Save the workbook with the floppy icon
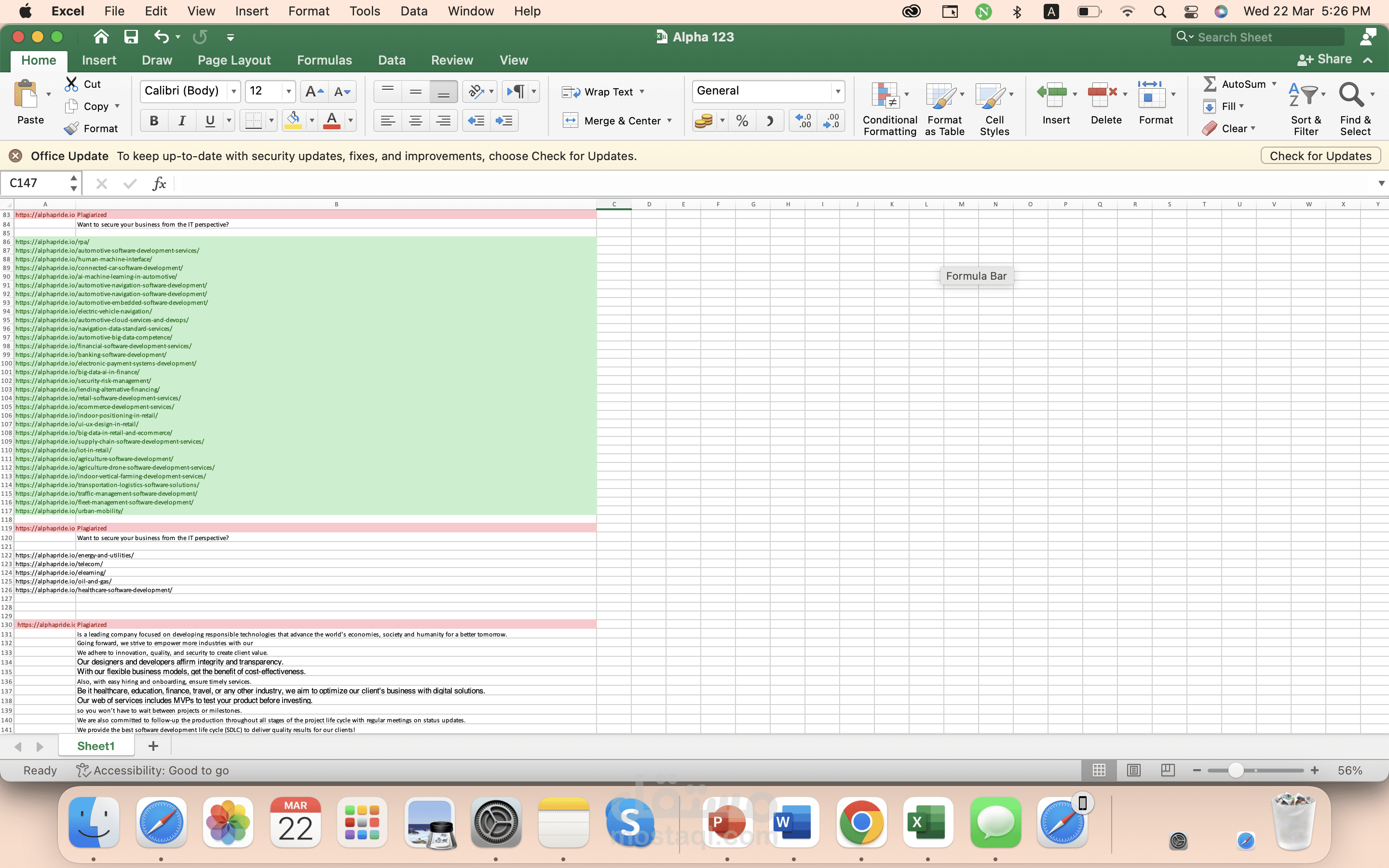 coord(131,37)
